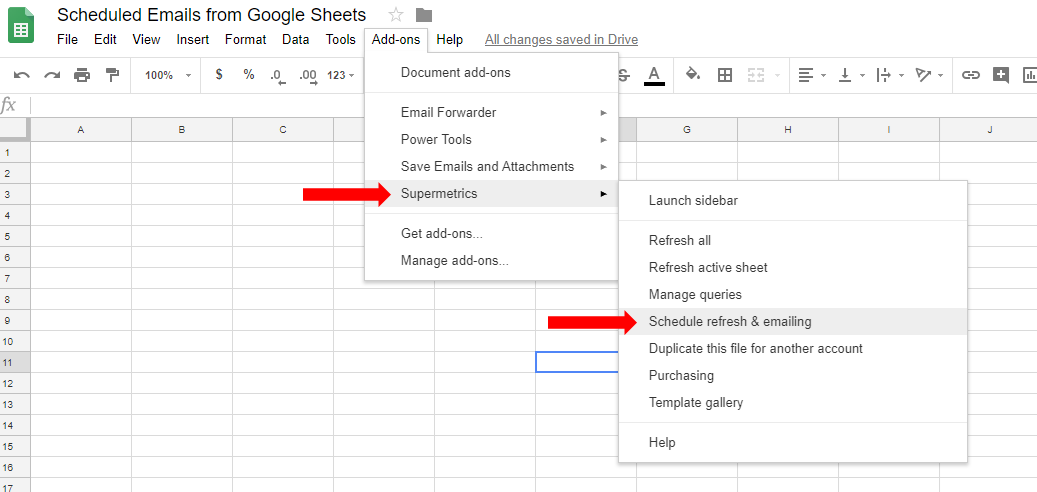Decrease decimal places
This screenshot has height=492, width=1037.
click(x=278, y=75)
